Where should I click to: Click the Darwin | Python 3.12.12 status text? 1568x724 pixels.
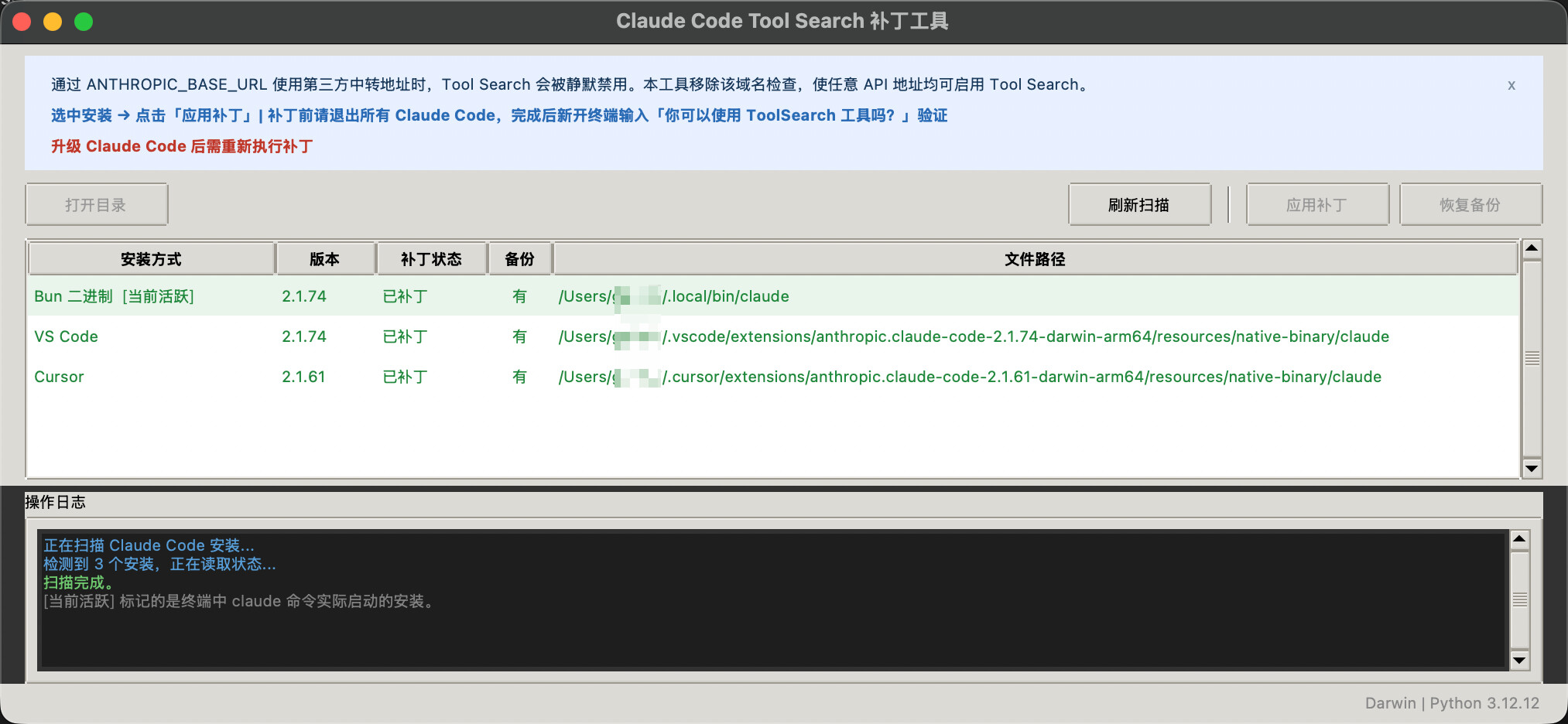click(x=1452, y=703)
